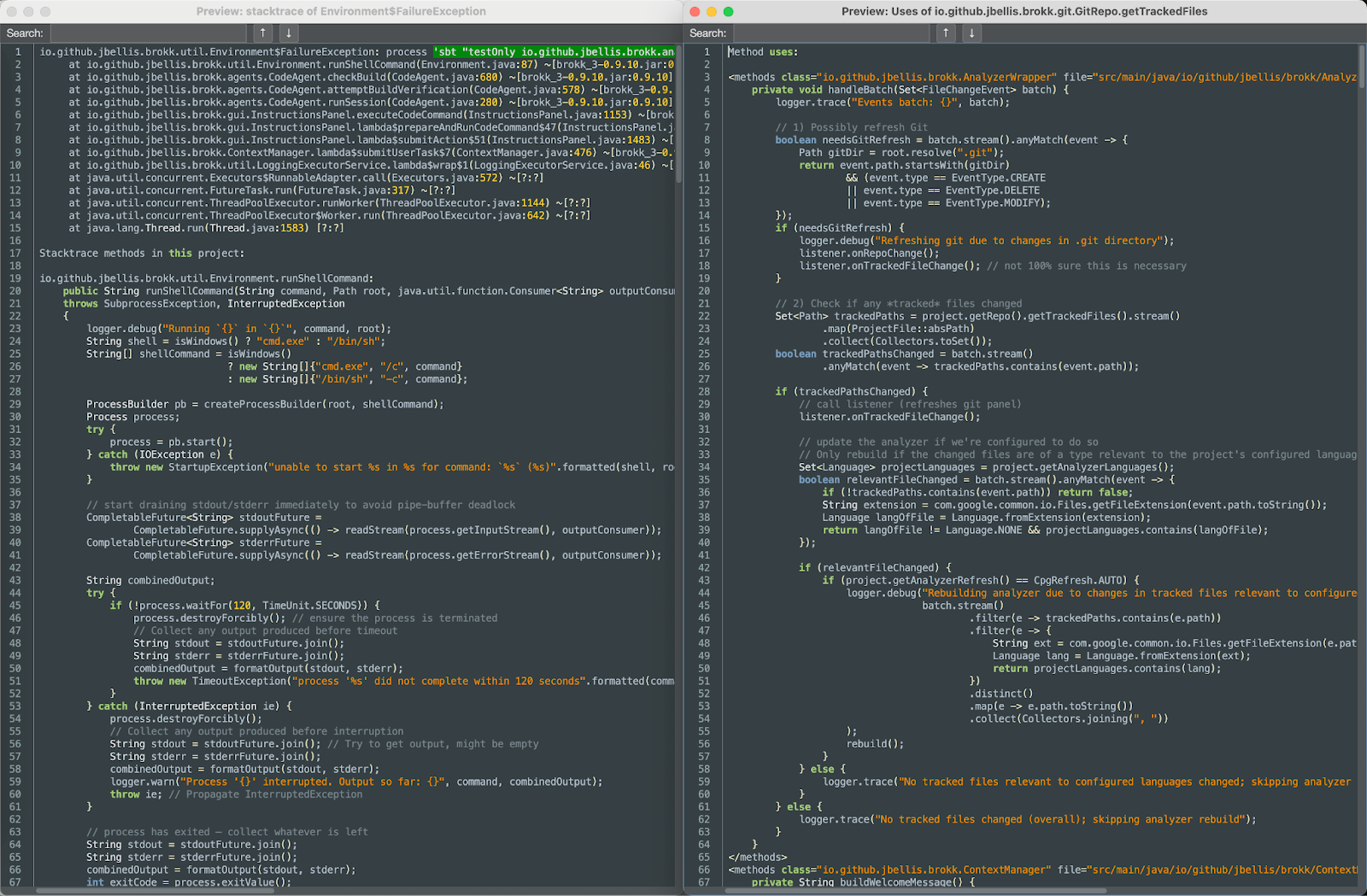Click the next-match down arrow in the stacktrace window
1367x896 pixels.
coord(289,33)
